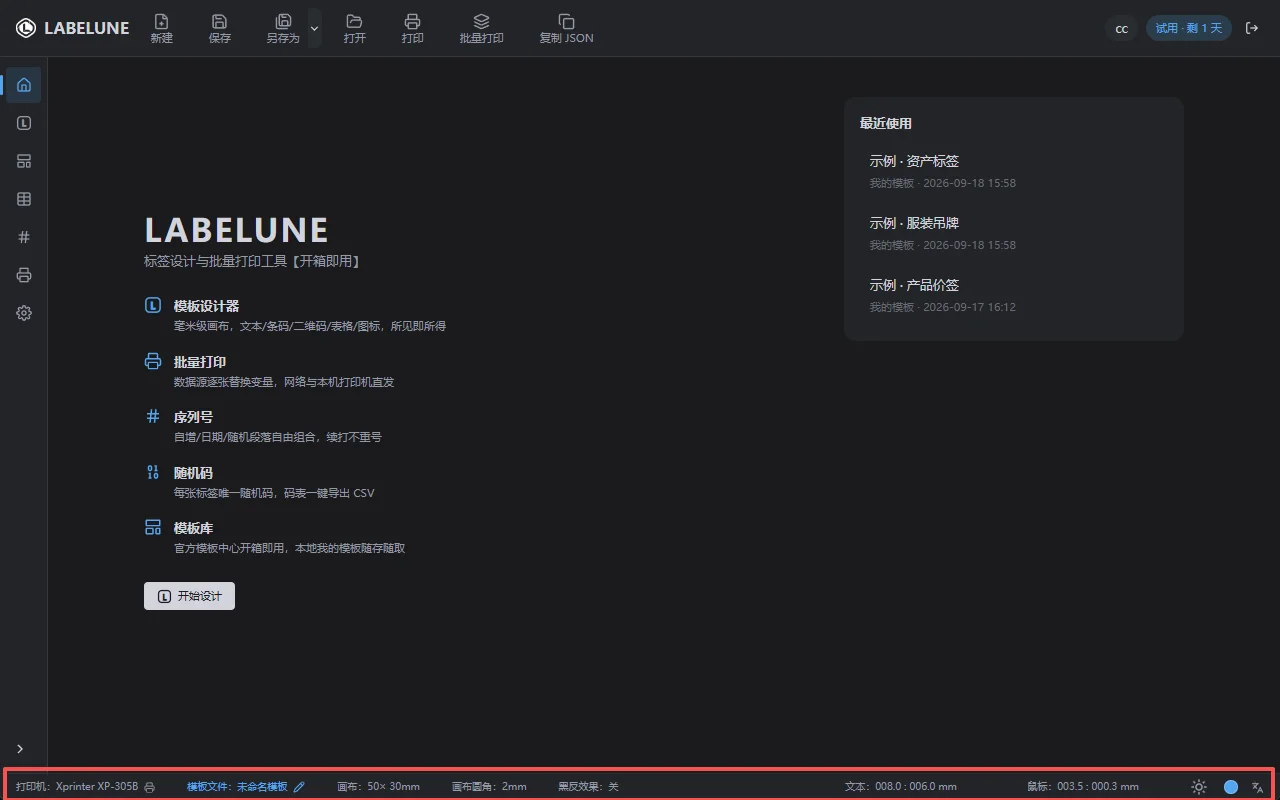Click the subtitle 标签设计与批量打印工具【开箱即用】
The image size is (1280, 800).
tap(252, 261)
